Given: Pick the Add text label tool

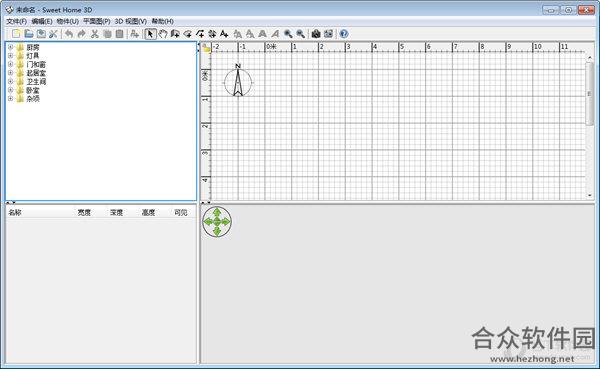Looking at the screenshot, I should tap(224, 34).
